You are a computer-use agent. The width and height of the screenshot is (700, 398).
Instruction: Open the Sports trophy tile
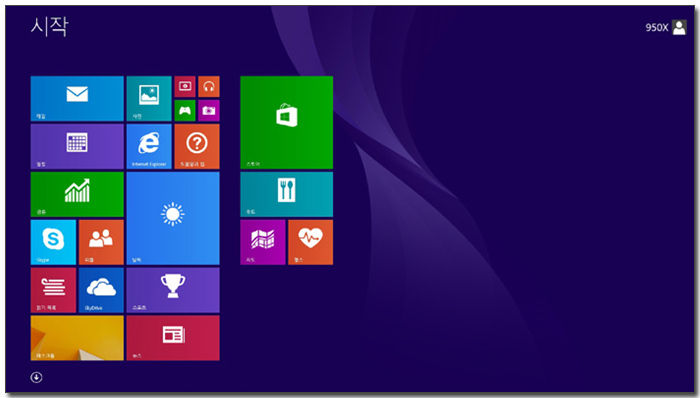[173, 290]
